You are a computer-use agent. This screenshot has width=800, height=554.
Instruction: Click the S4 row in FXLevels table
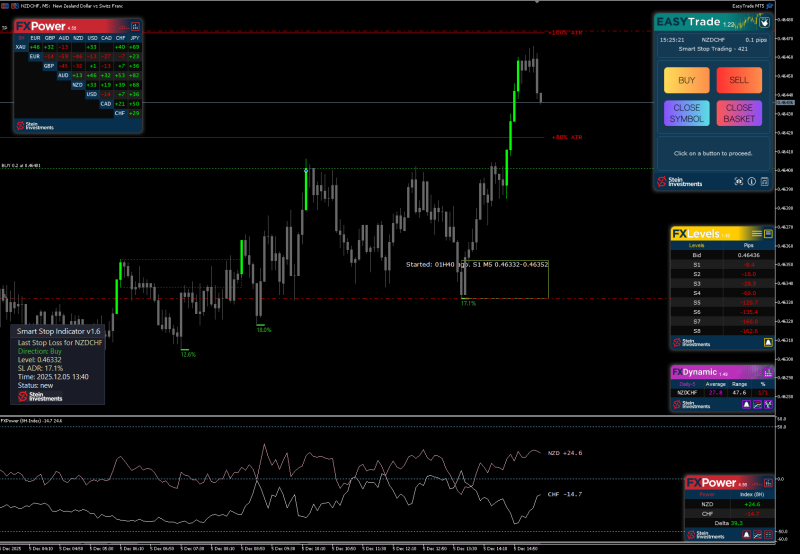(722, 293)
